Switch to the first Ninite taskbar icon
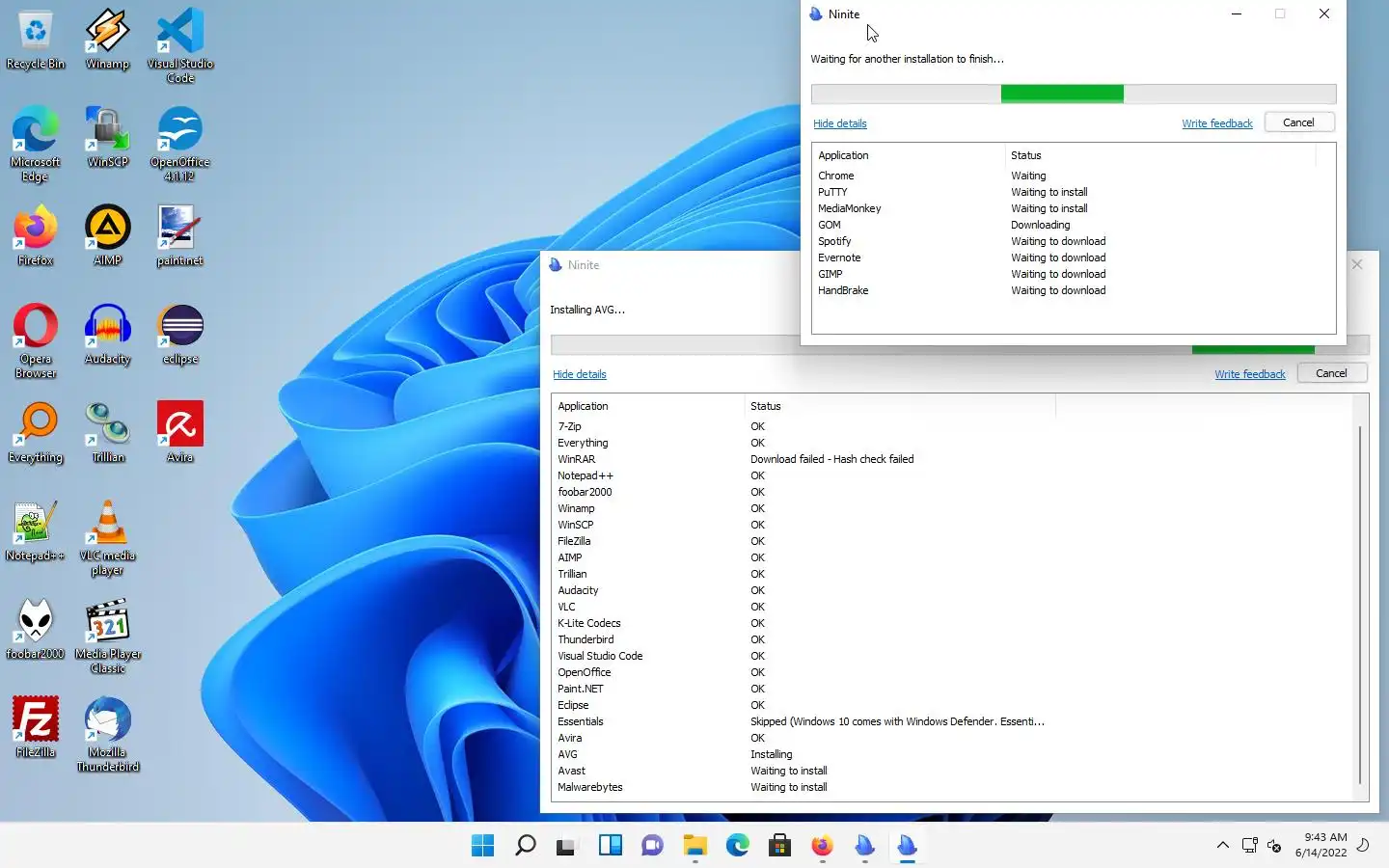 point(864,846)
